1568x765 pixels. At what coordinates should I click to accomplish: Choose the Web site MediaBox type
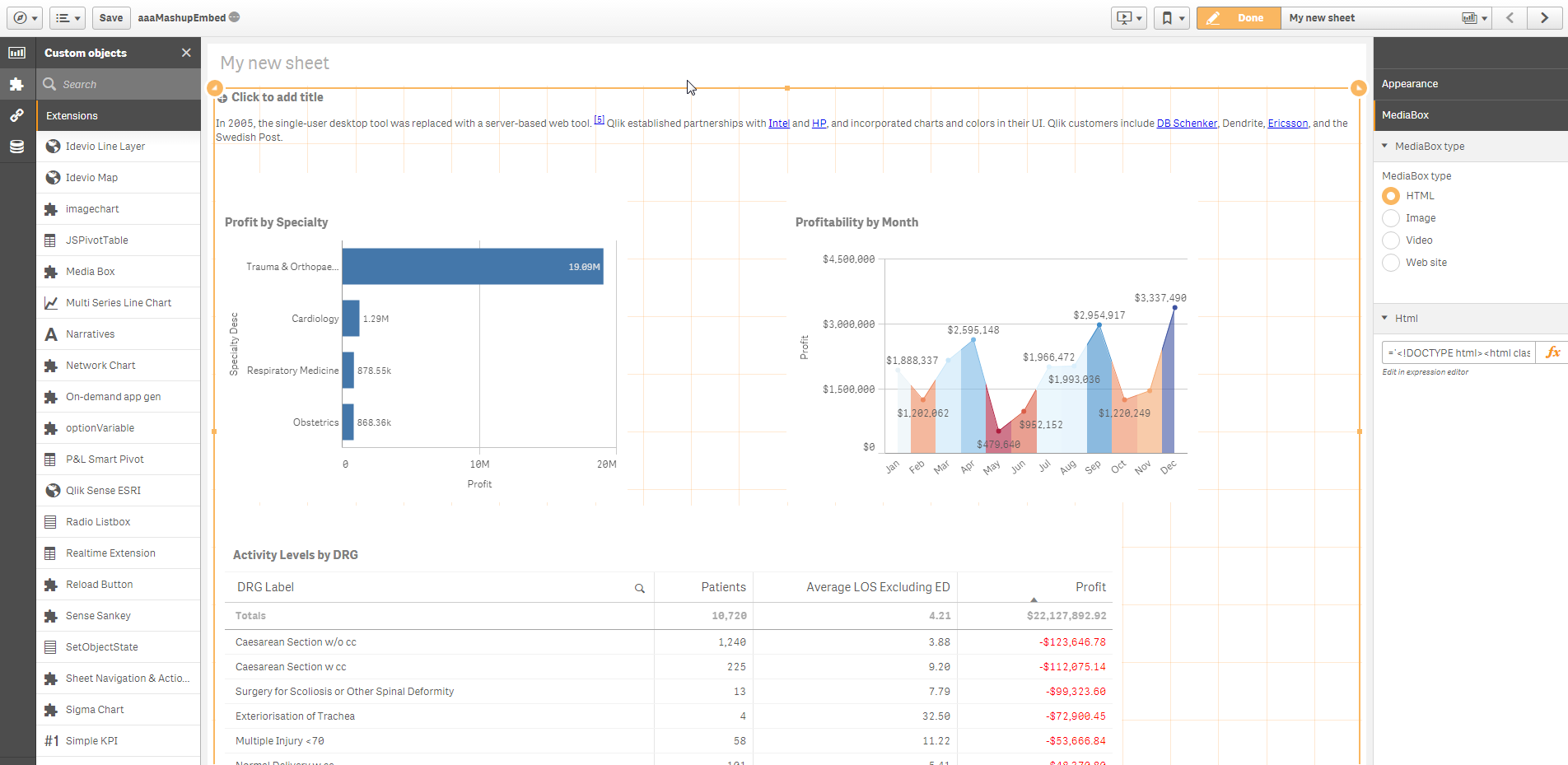pos(1391,263)
